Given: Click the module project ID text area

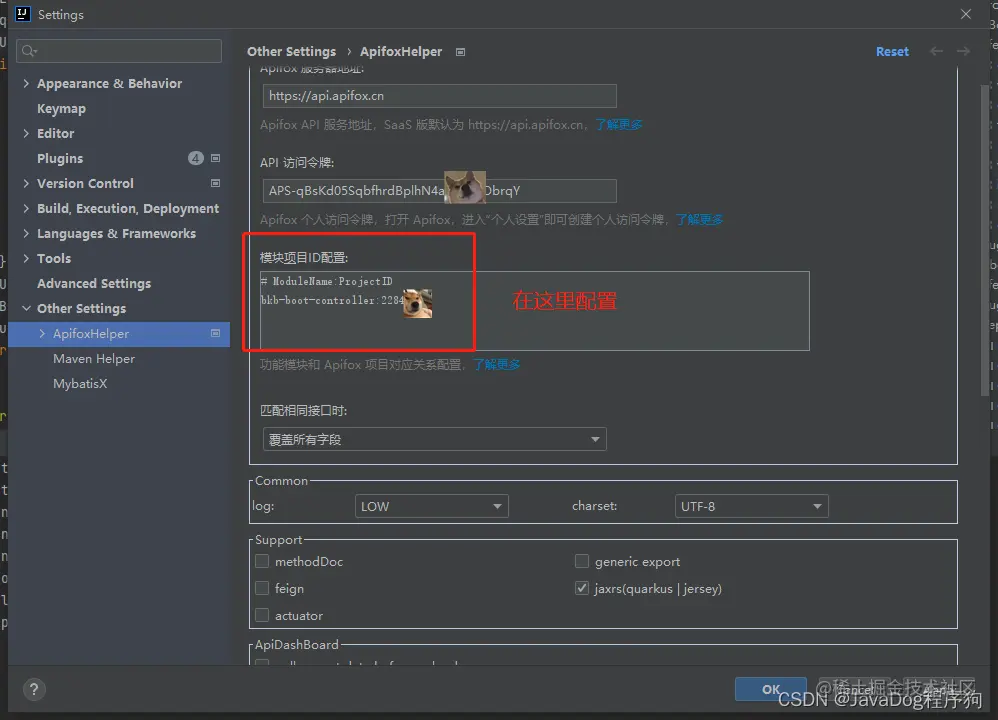Looking at the screenshot, I should coord(534,311).
